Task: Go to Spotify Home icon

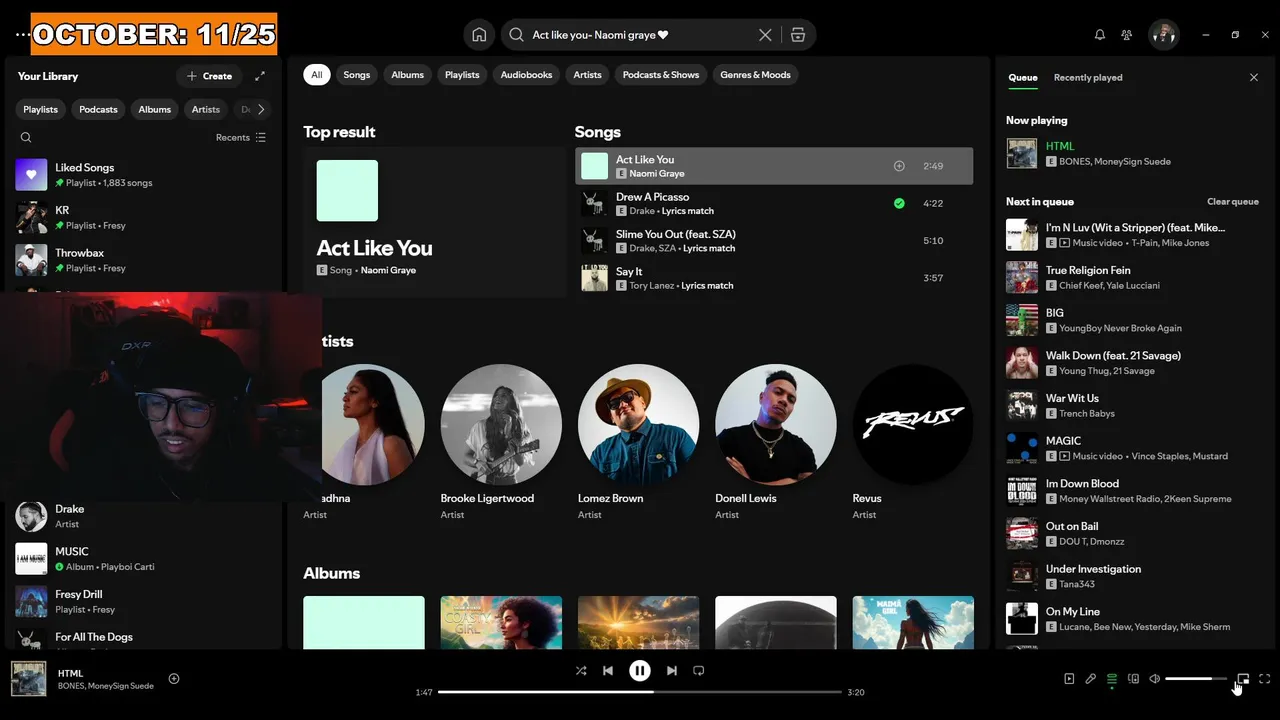Action: click(x=479, y=35)
